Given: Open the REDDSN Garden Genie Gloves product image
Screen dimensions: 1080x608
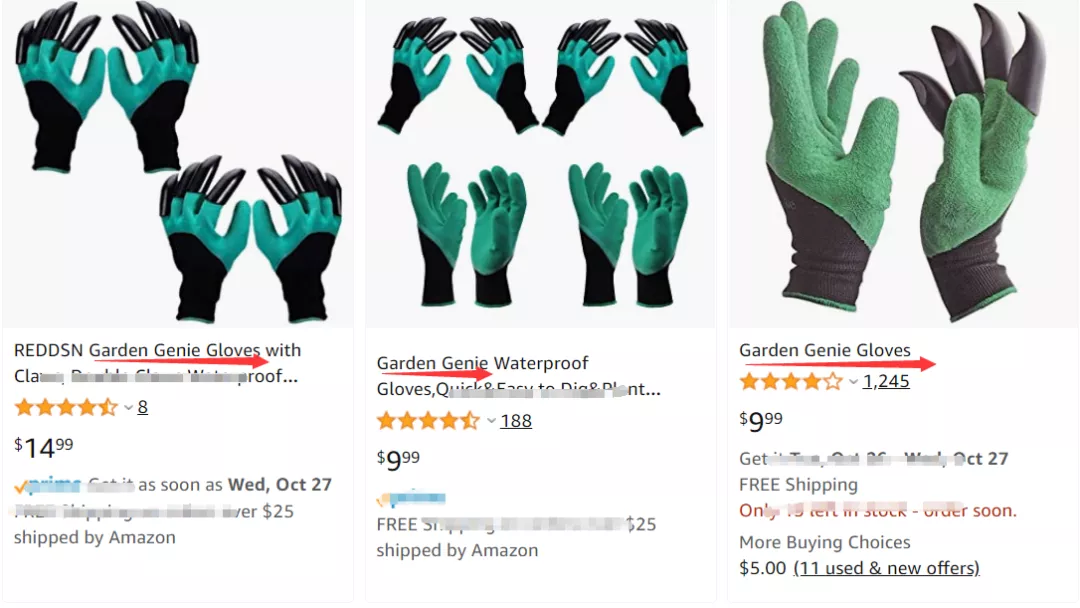Looking at the screenshot, I should pyautogui.click(x=178, y=163).
